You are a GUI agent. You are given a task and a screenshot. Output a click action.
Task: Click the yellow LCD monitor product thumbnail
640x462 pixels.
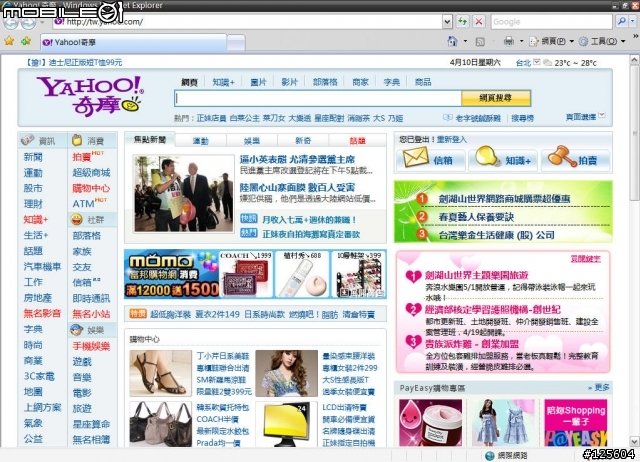coord(286,424)
